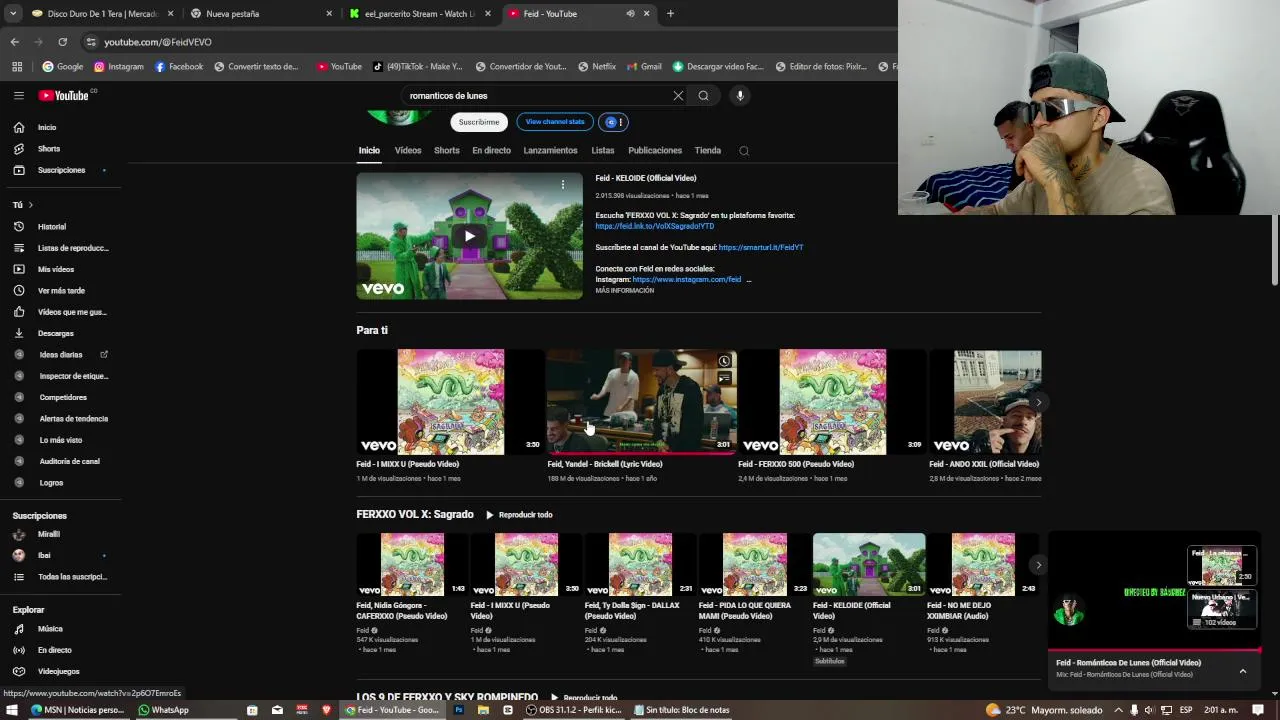1280x720 pixels.
Task: Open the browser tab search dropdown arrow
Action: [x=13, y=14]
